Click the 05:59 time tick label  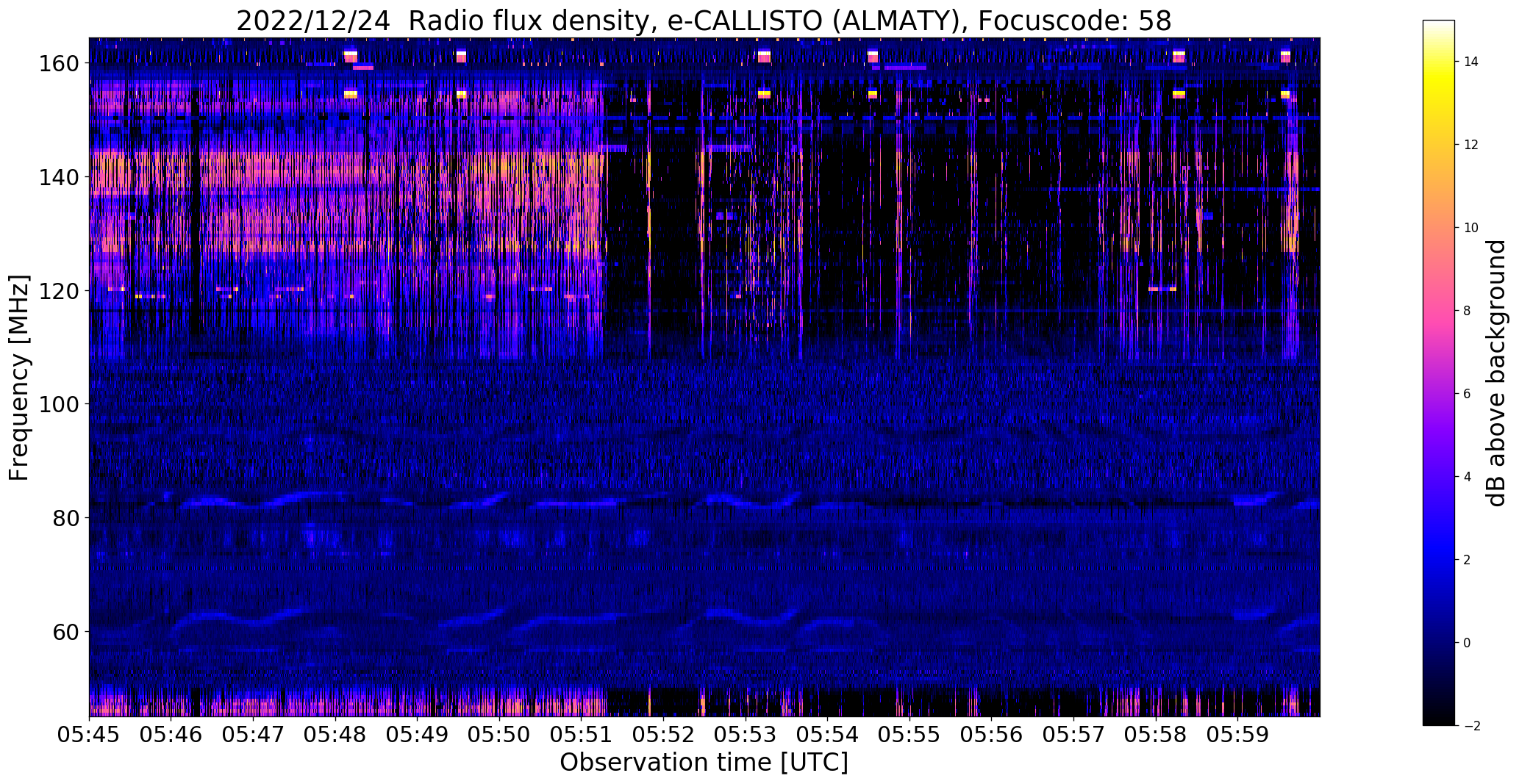click(x=1237, y=735)
